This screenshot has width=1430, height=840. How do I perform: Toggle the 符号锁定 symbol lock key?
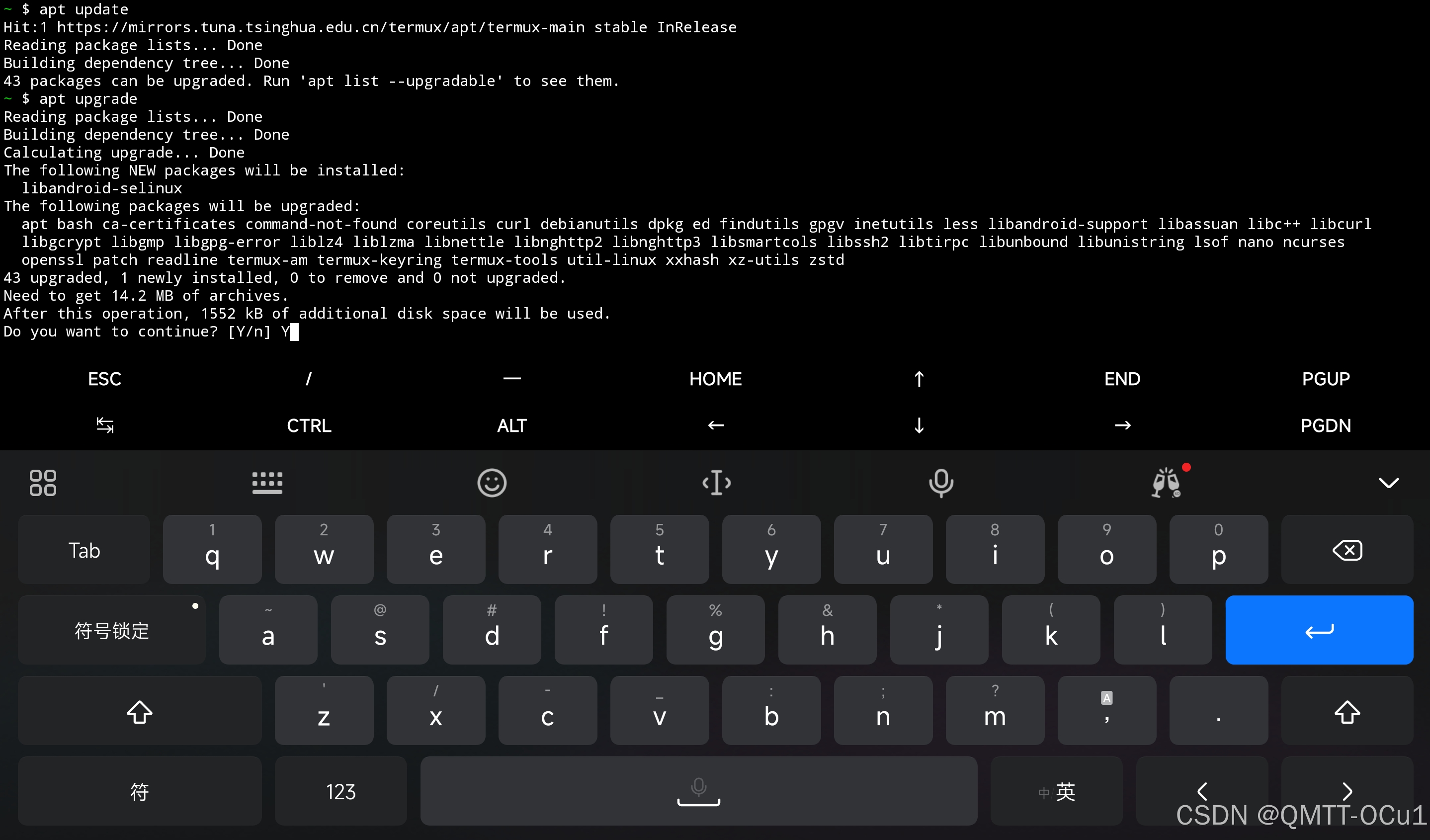[112, 630]
